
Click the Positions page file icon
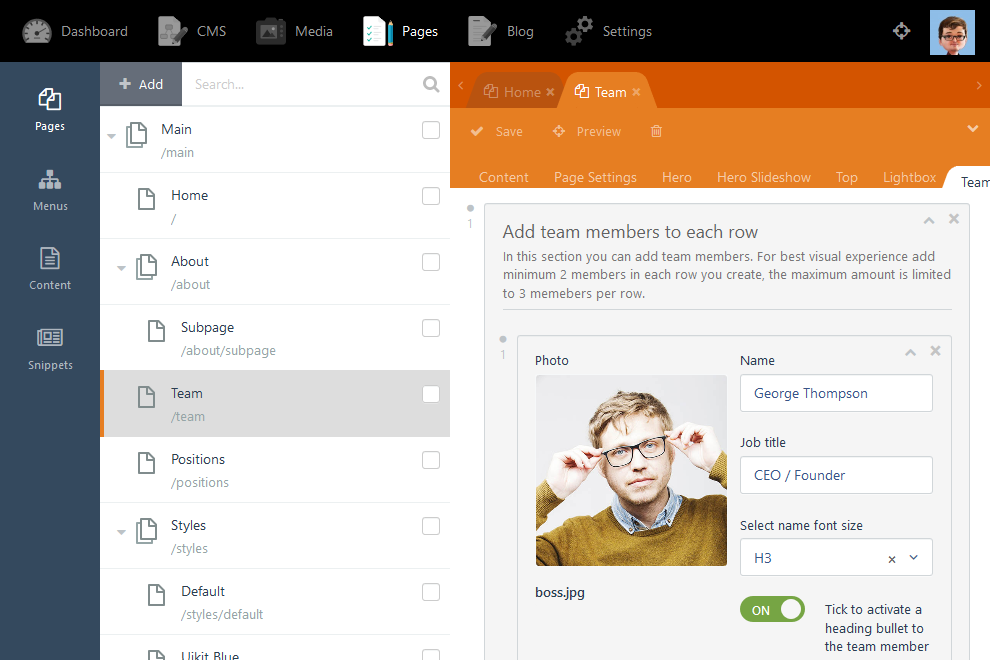pyautogui.click(x=146, y=462)
